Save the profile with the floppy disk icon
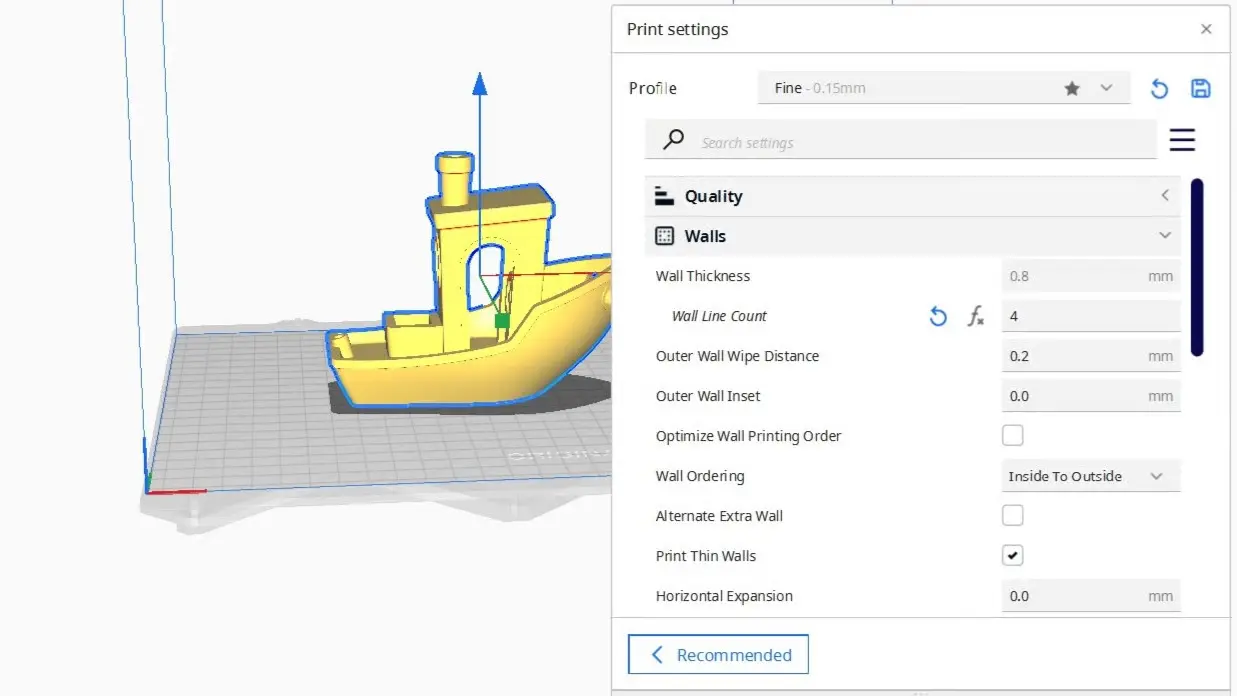The image size is (1237, 696). [x=1201, y=88]
